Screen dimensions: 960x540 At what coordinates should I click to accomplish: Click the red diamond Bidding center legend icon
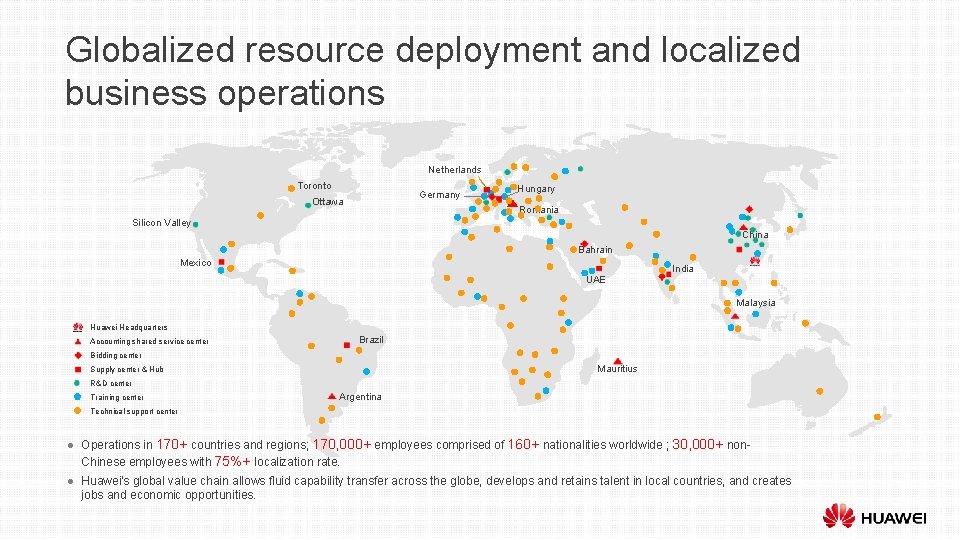click(78, 356)
